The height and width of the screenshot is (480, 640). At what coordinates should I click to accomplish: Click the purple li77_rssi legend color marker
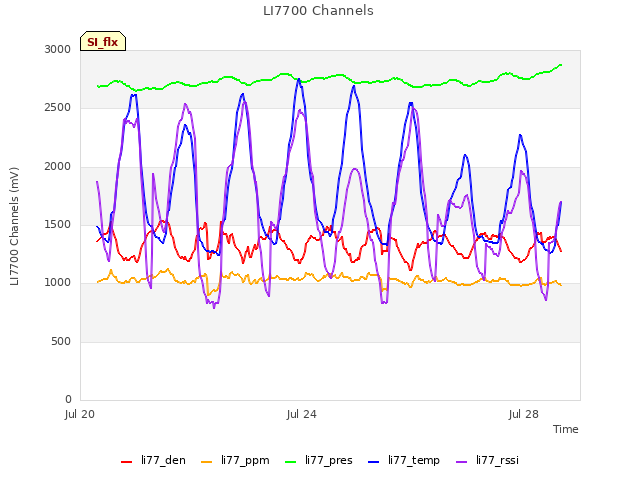point(461,462)
